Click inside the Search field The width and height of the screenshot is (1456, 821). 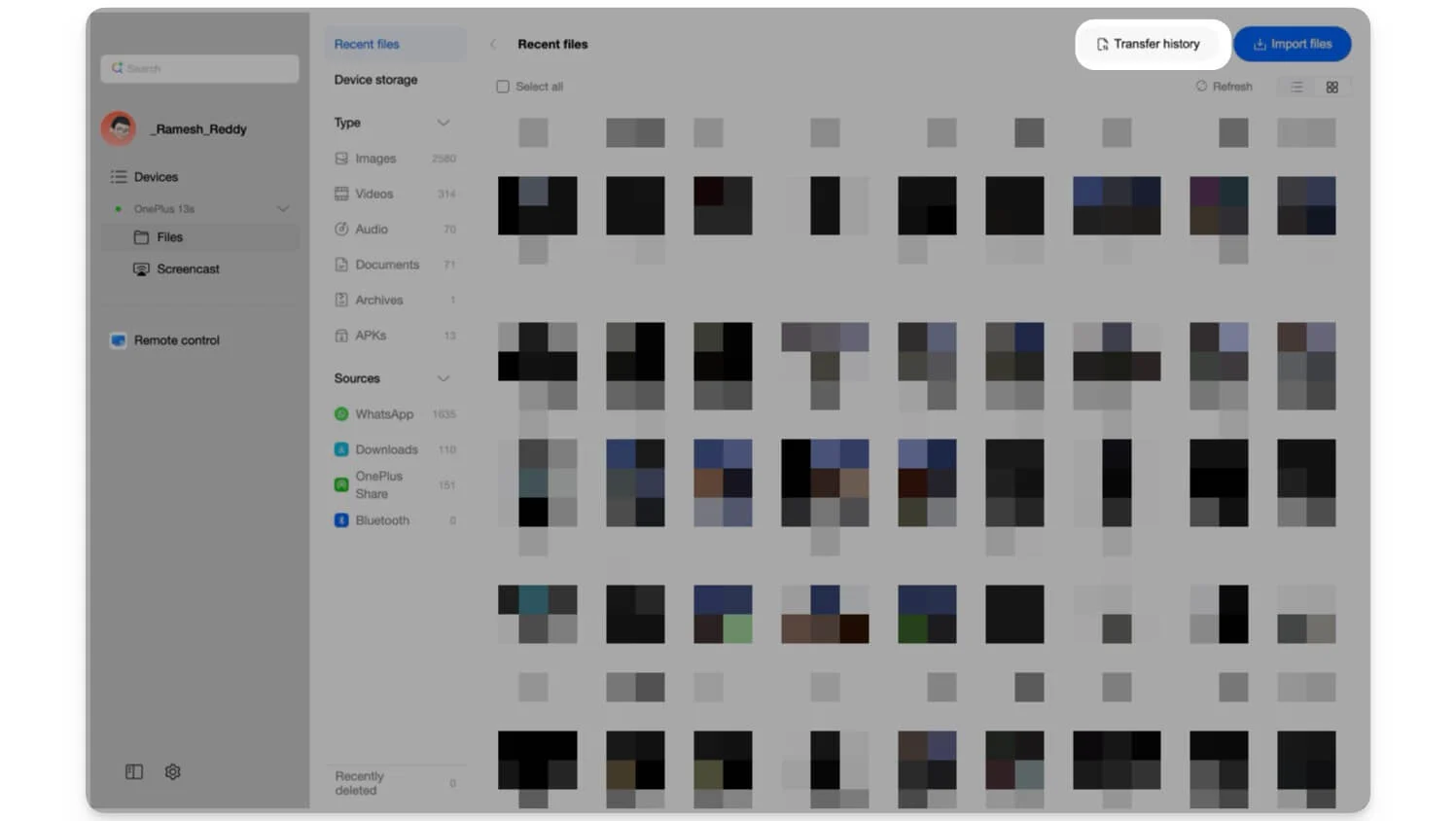click(x=198, y=68)
